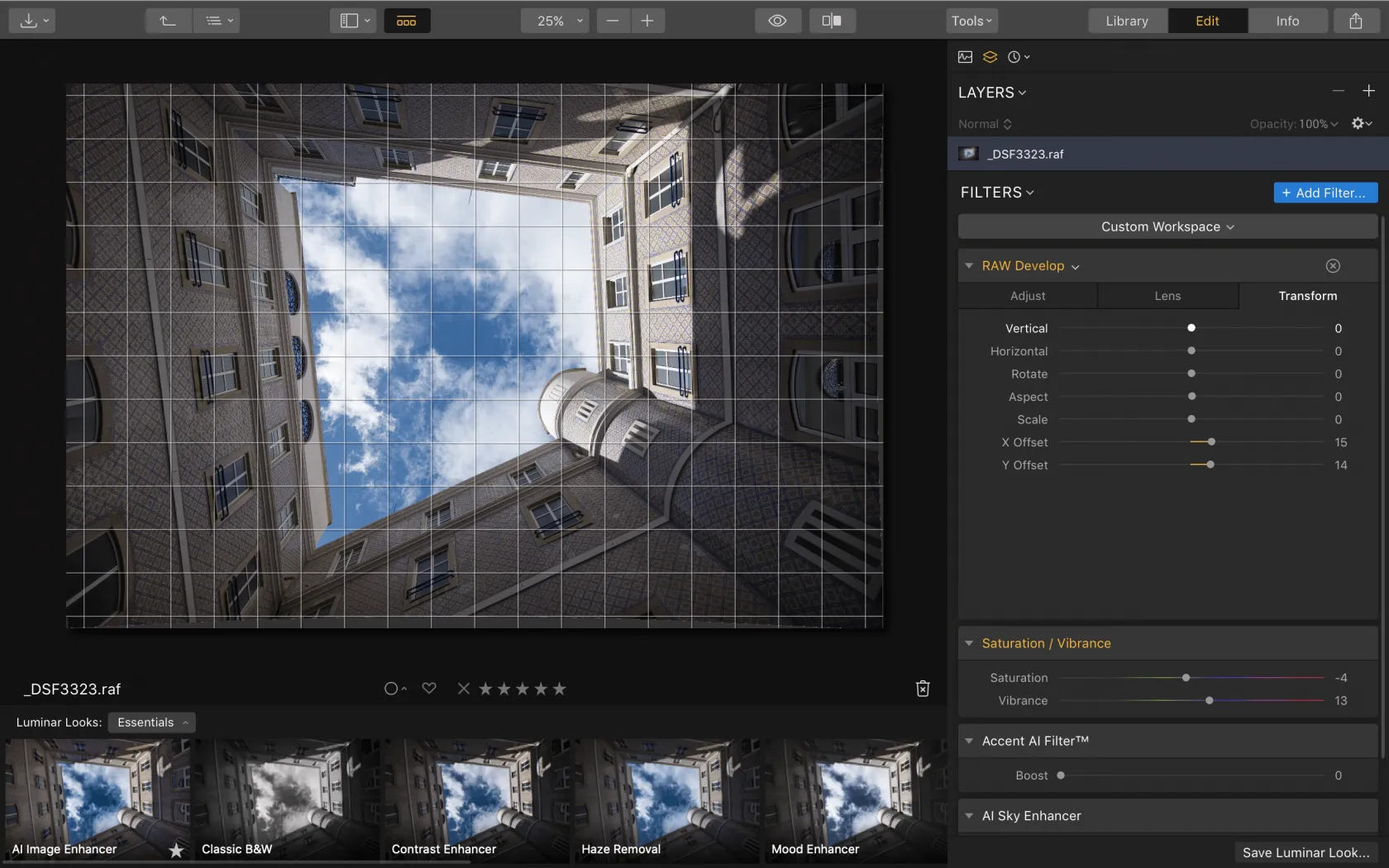Open the Lens tab in RAW Develop

click(x=1167, y=295)
